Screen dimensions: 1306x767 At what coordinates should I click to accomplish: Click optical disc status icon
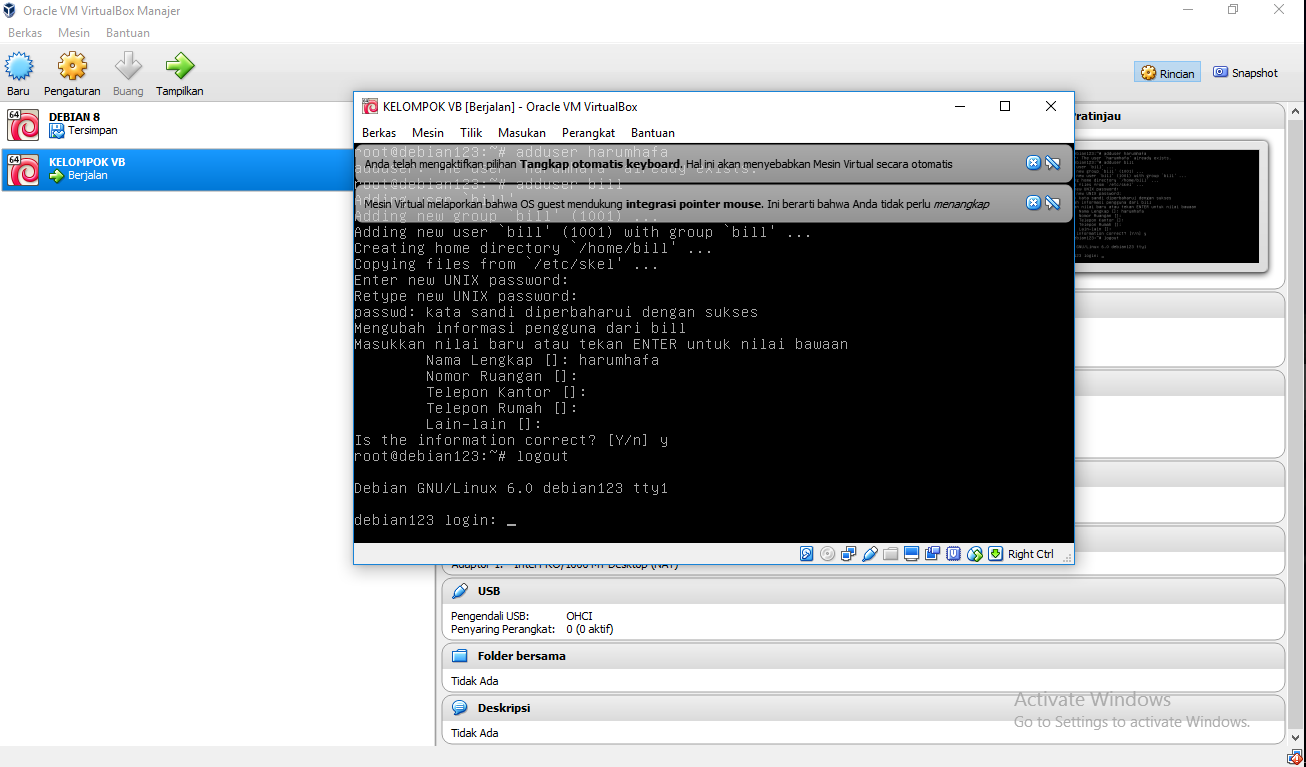[x=828, y=554]
